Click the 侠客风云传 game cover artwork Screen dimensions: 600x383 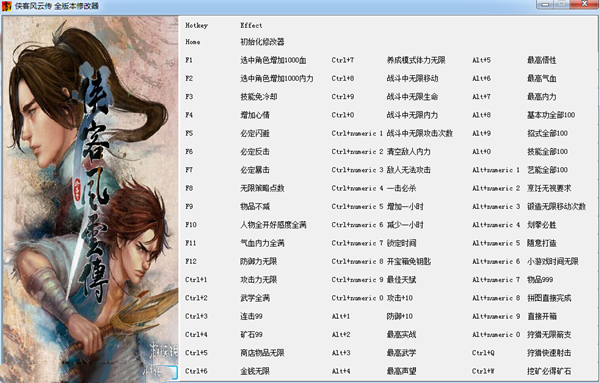pos(90,199)
